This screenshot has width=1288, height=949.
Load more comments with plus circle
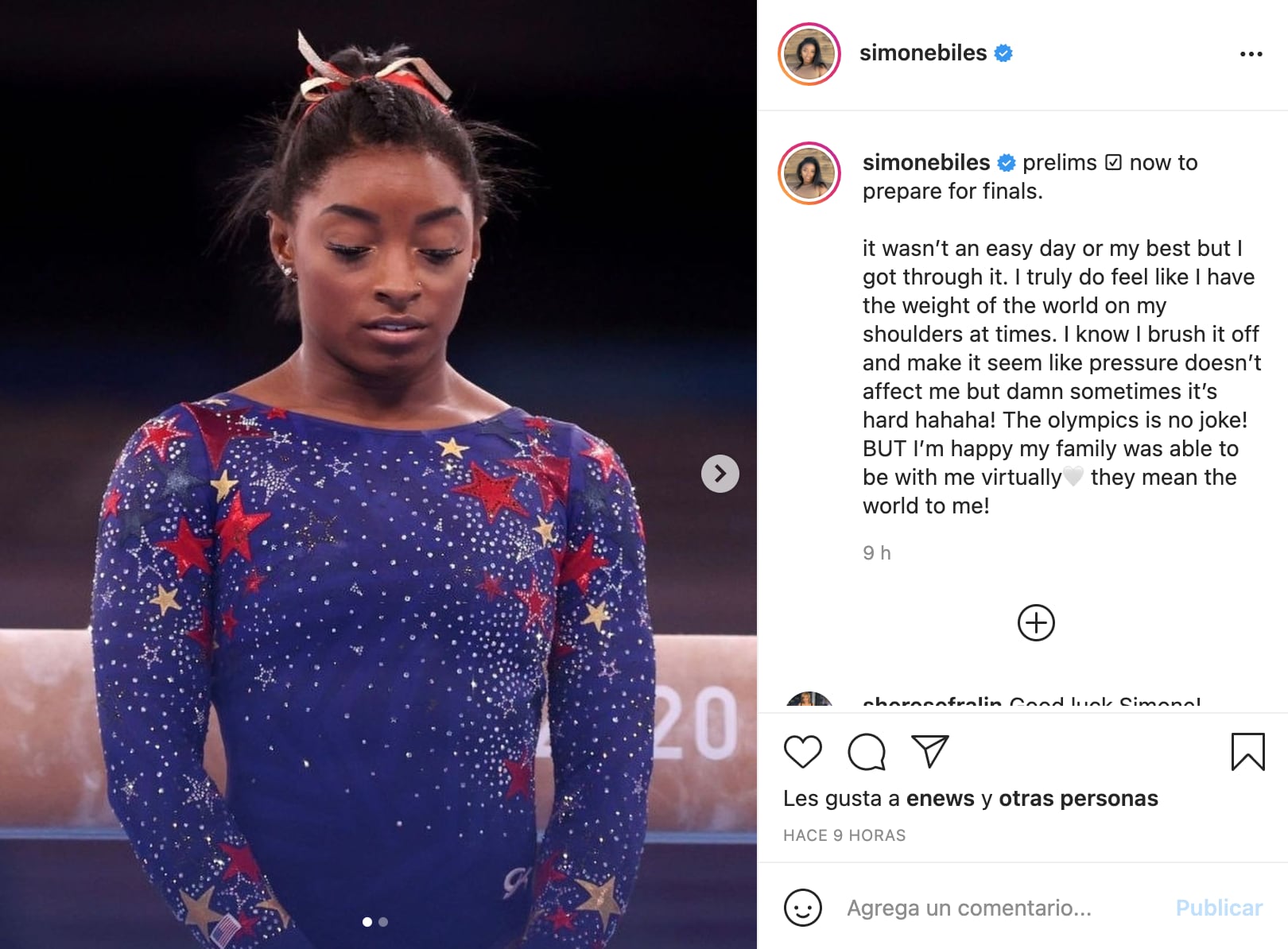click(1036, 622)
